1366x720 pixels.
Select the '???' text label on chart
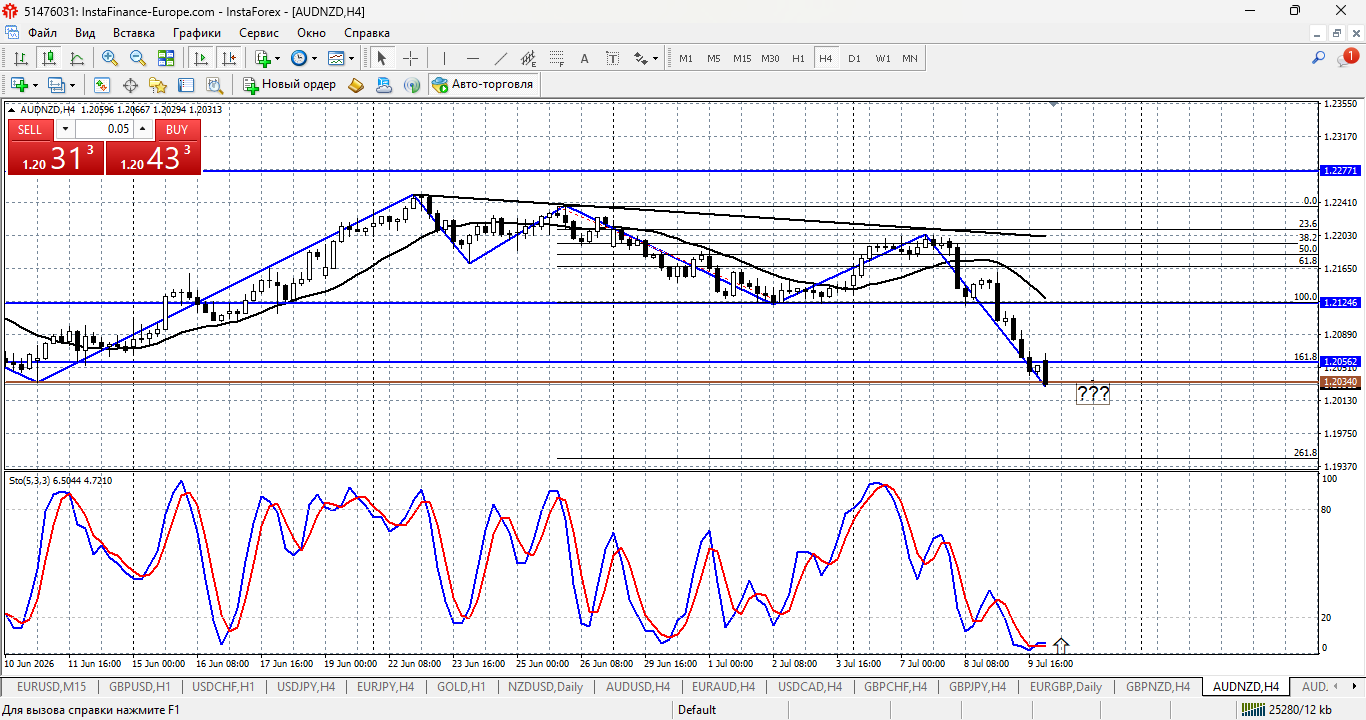(1093, 394)
